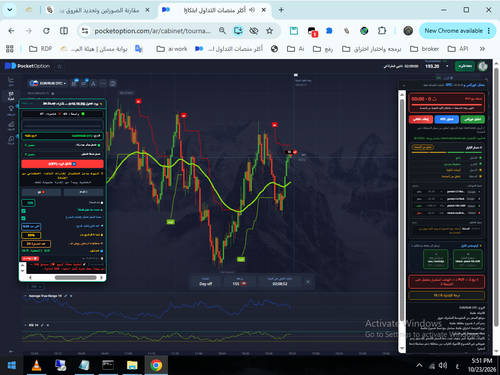Open the API bookmarks folder

pyautogui.click(x=458, y=49)
